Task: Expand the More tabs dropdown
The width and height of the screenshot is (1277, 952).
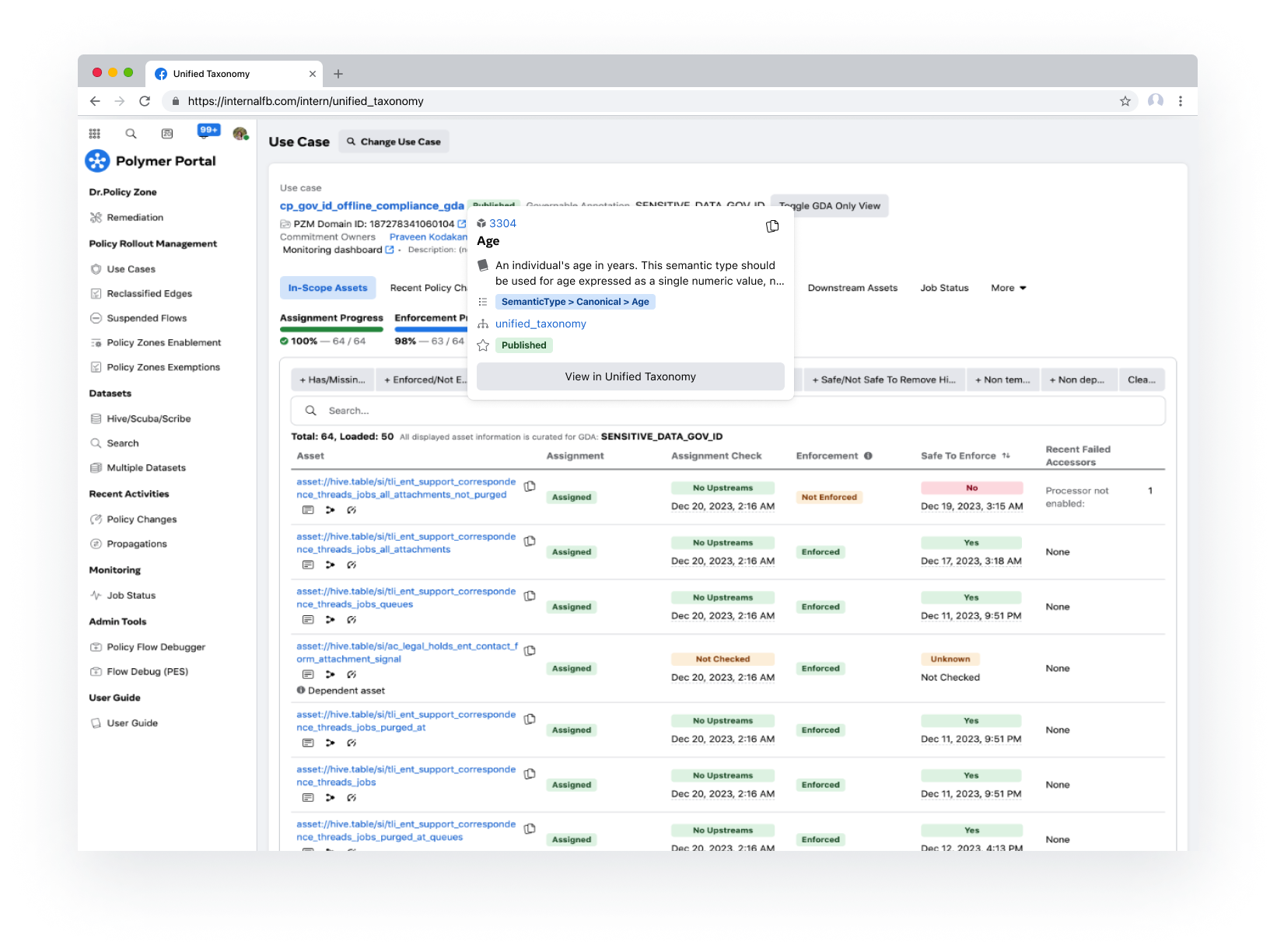Action: [x=1009, y=288]
